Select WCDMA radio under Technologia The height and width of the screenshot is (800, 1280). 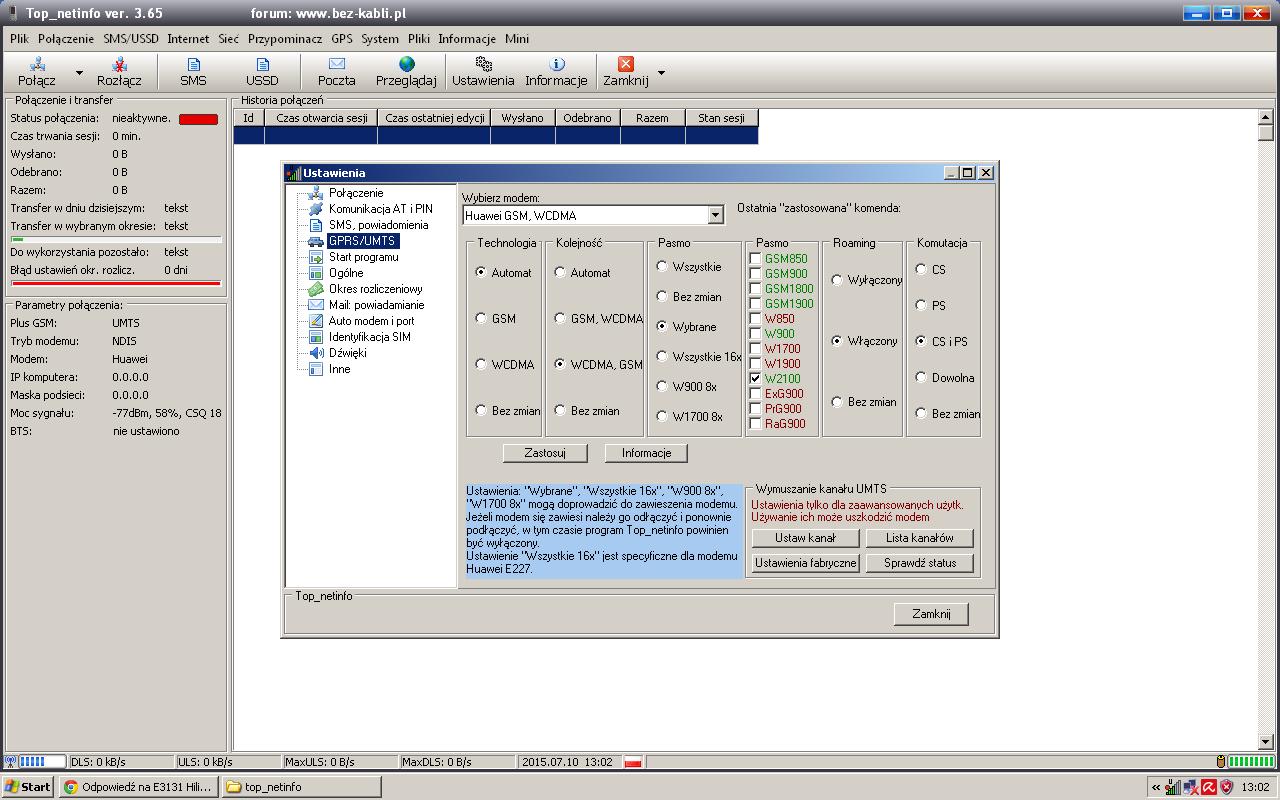click(482, 365)
